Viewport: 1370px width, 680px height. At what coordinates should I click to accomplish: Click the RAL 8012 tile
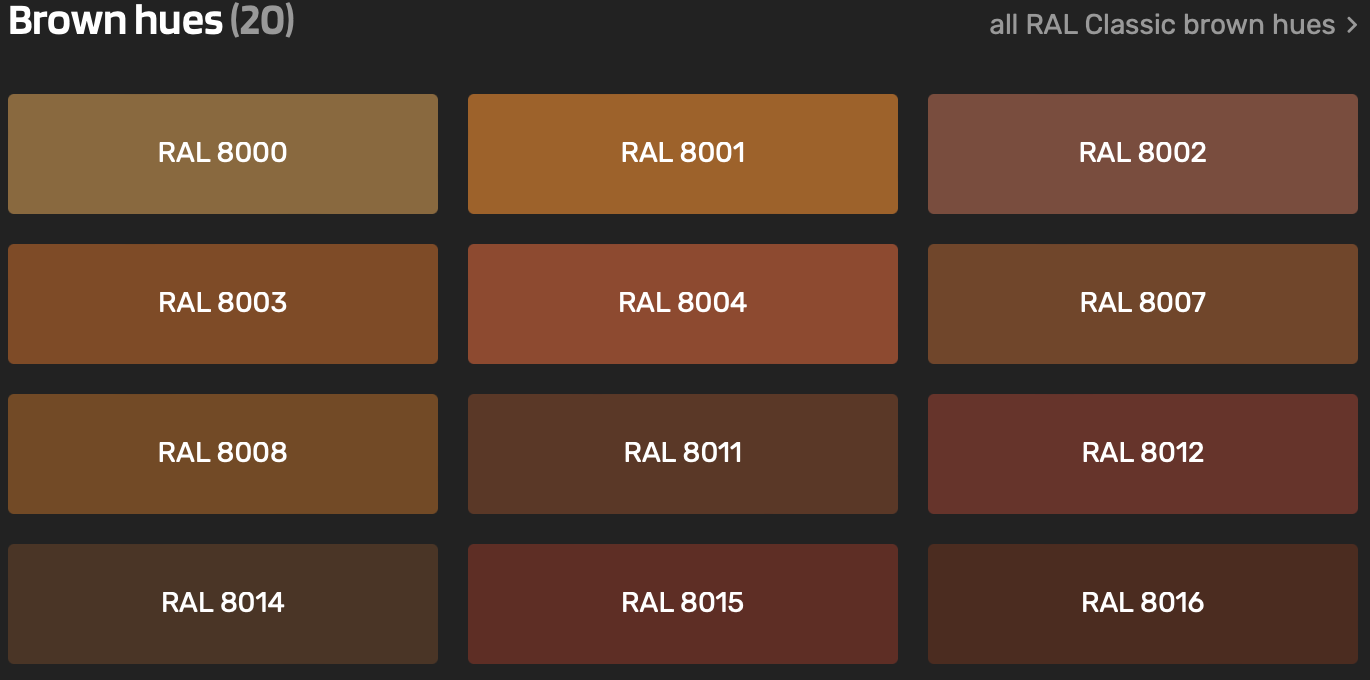click(1142, 454)
